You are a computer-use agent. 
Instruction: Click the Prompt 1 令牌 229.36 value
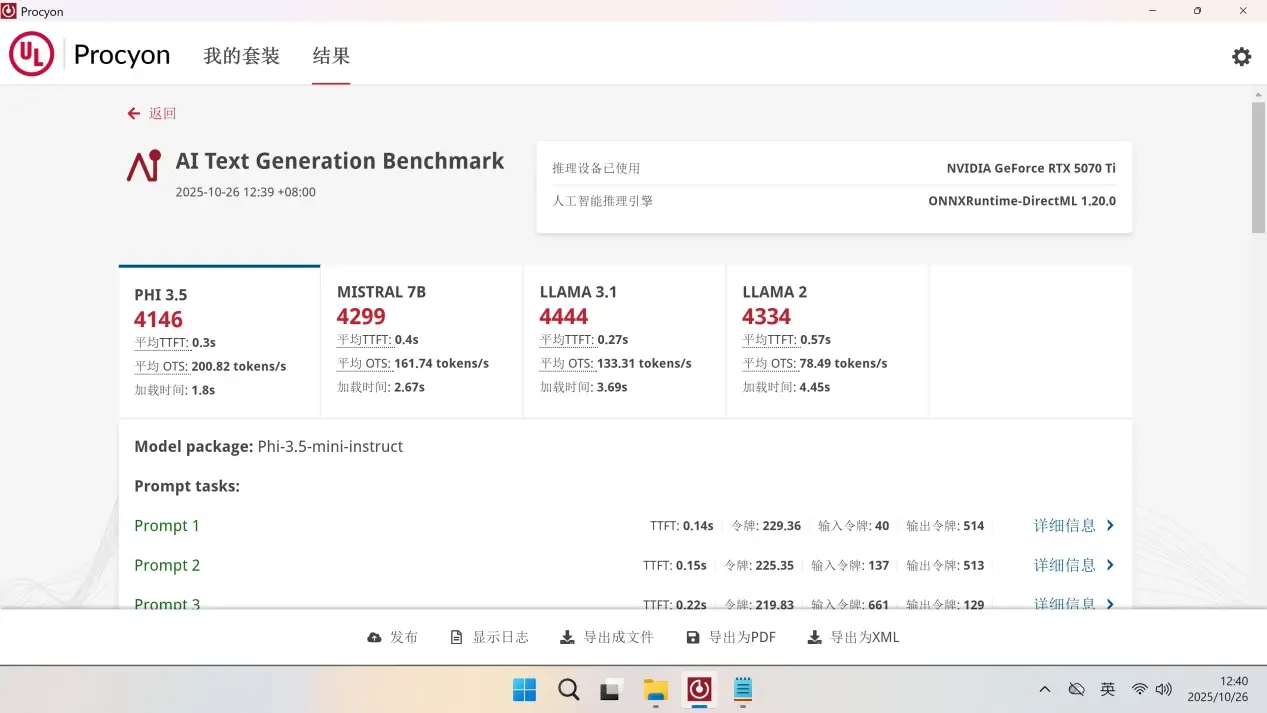[x=781, y=525]
